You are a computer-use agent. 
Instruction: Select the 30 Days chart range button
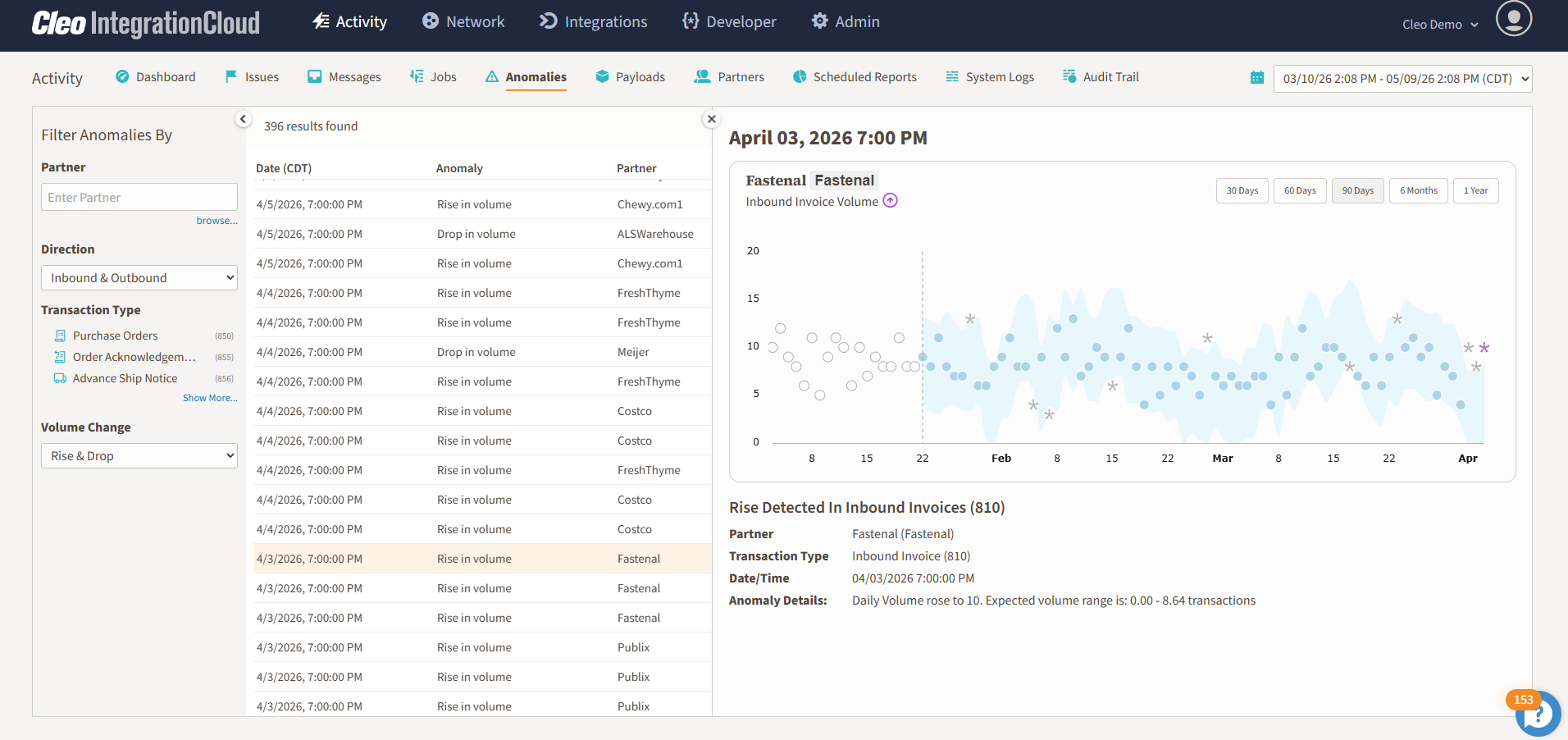[x=1242, y=190]
